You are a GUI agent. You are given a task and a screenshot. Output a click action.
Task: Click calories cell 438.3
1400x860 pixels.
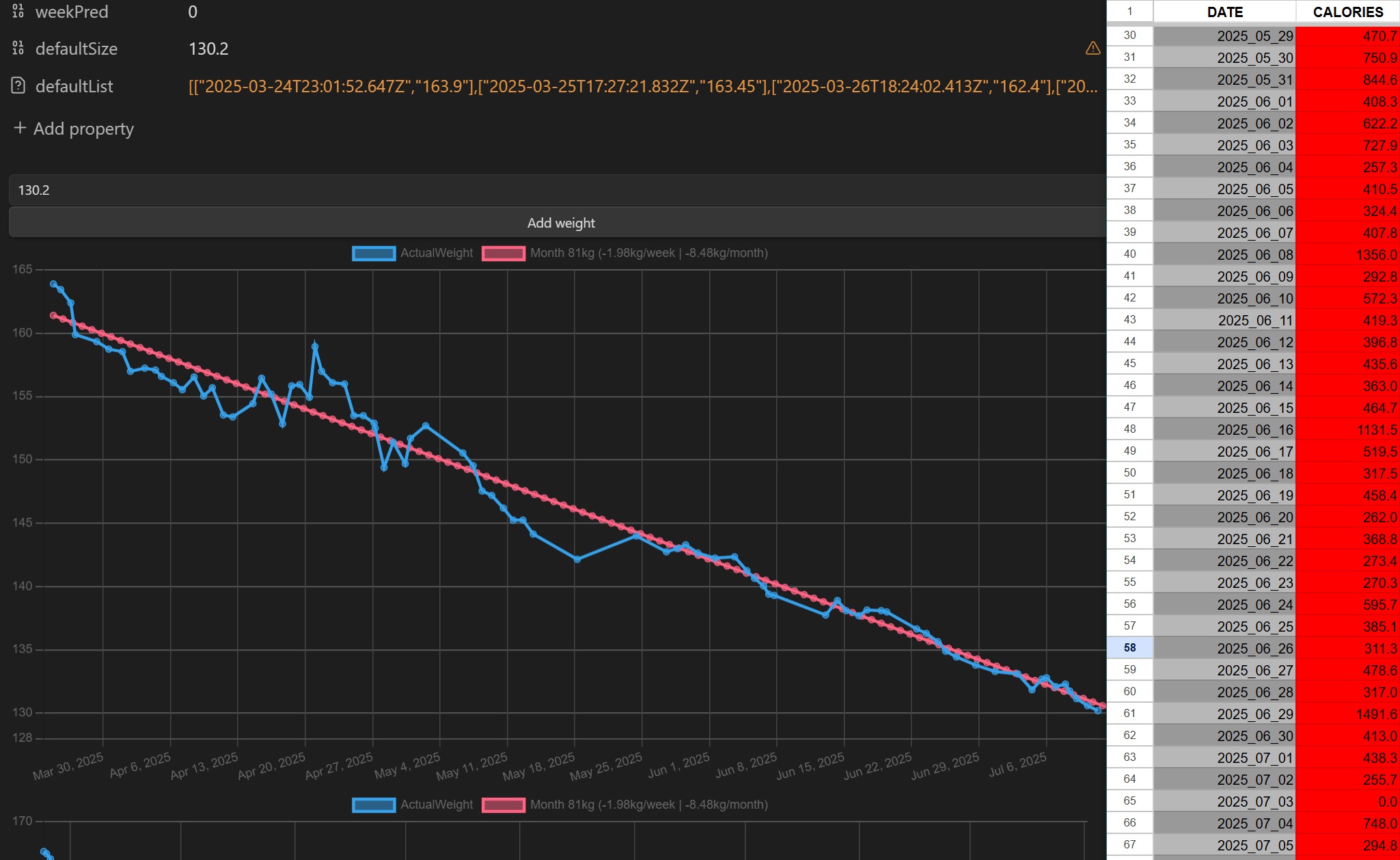1347,757
